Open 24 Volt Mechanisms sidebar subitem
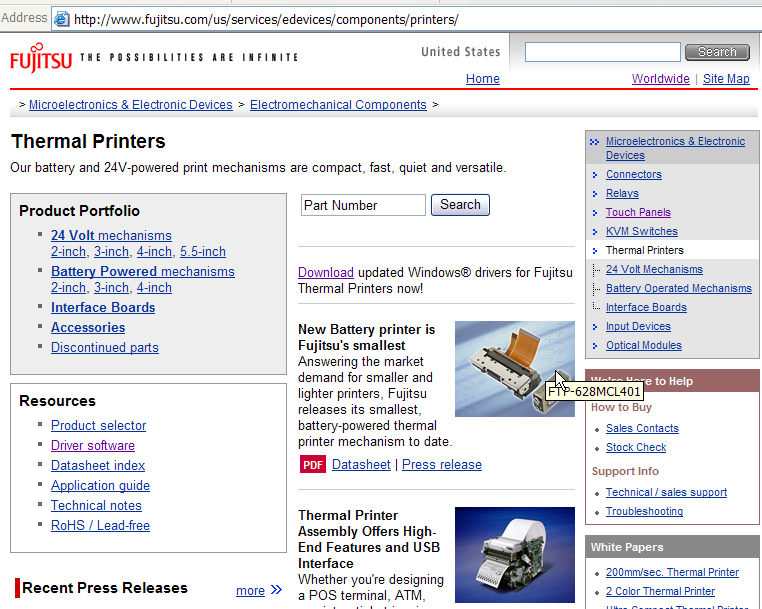This screenshot has width=762, height=609. coord(654,269)
